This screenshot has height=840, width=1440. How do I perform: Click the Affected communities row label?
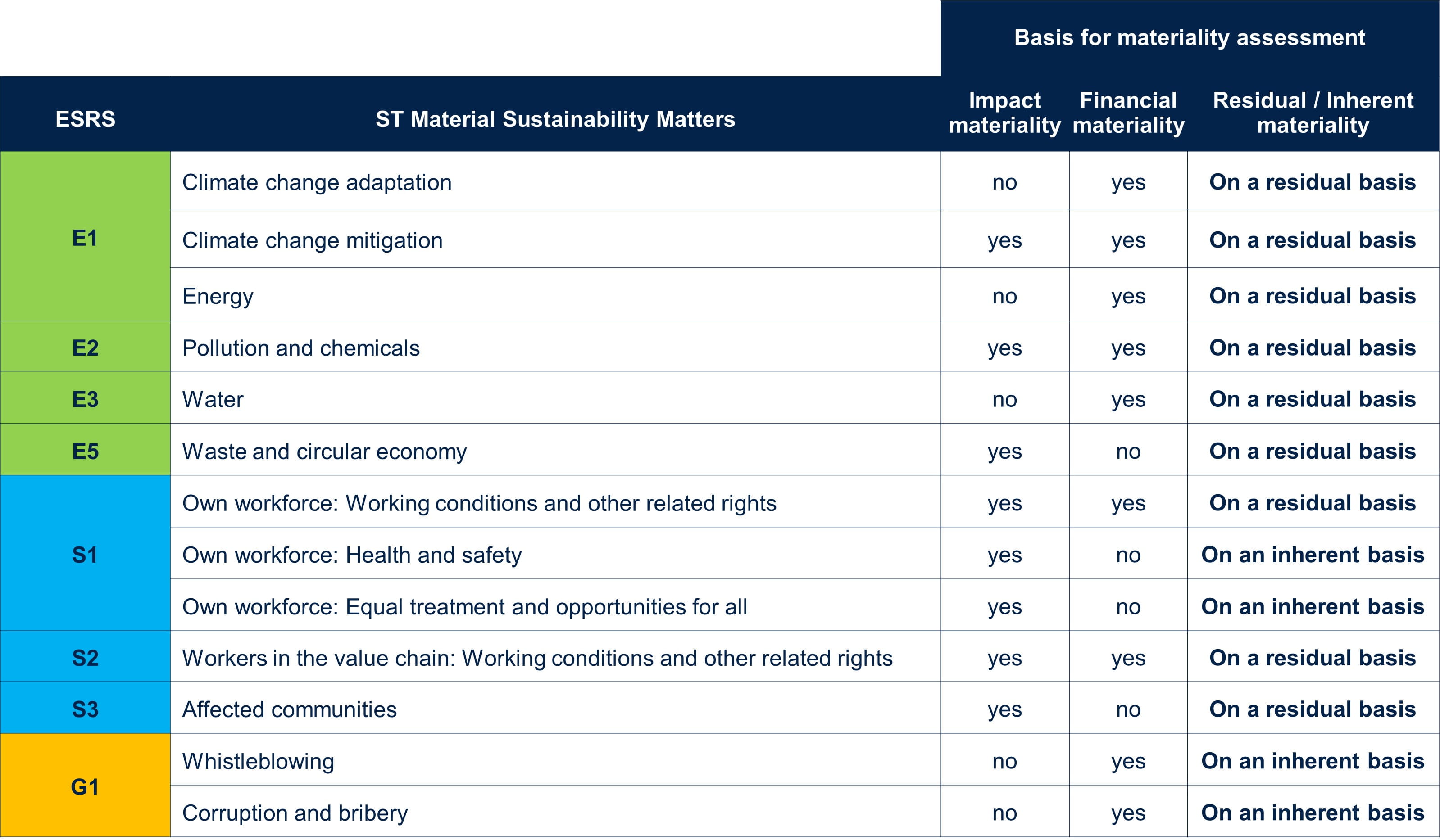289,709
